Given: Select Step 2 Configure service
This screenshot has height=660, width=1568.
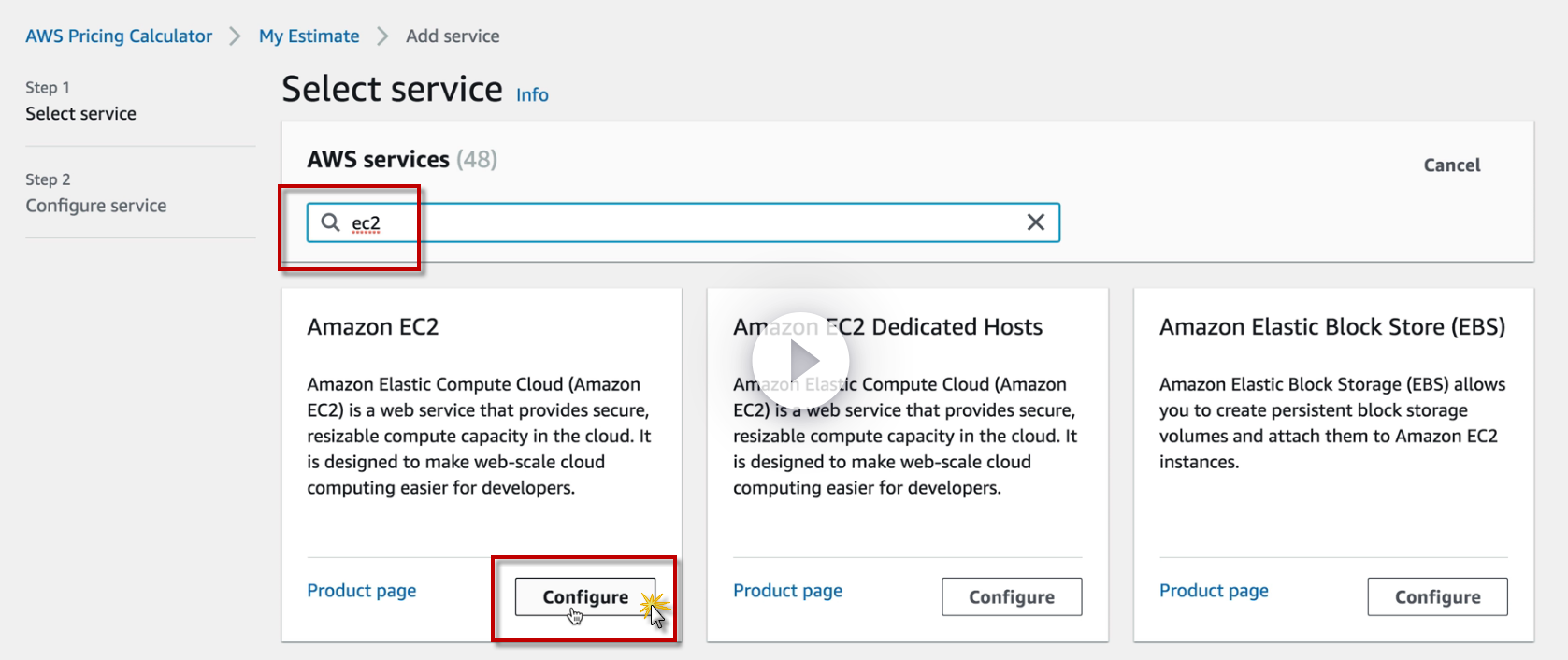Looking at the screenshot, I should tap(95, 206).
